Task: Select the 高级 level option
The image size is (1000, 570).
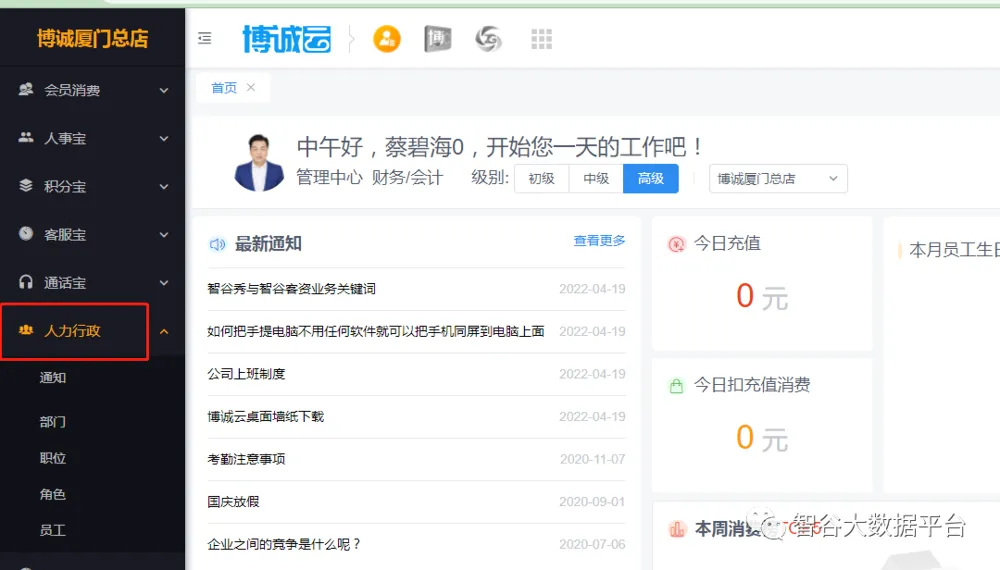Action: coord(650,179)
